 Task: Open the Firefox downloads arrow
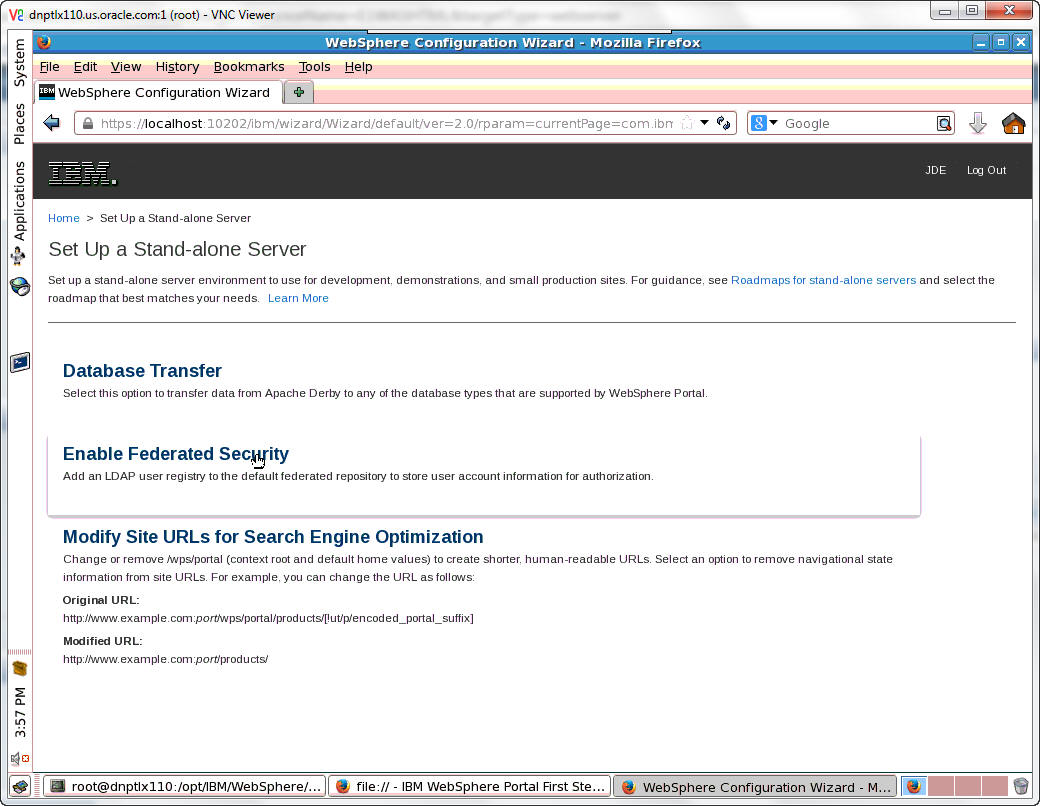pyautogui.click(x=978, y=123)
